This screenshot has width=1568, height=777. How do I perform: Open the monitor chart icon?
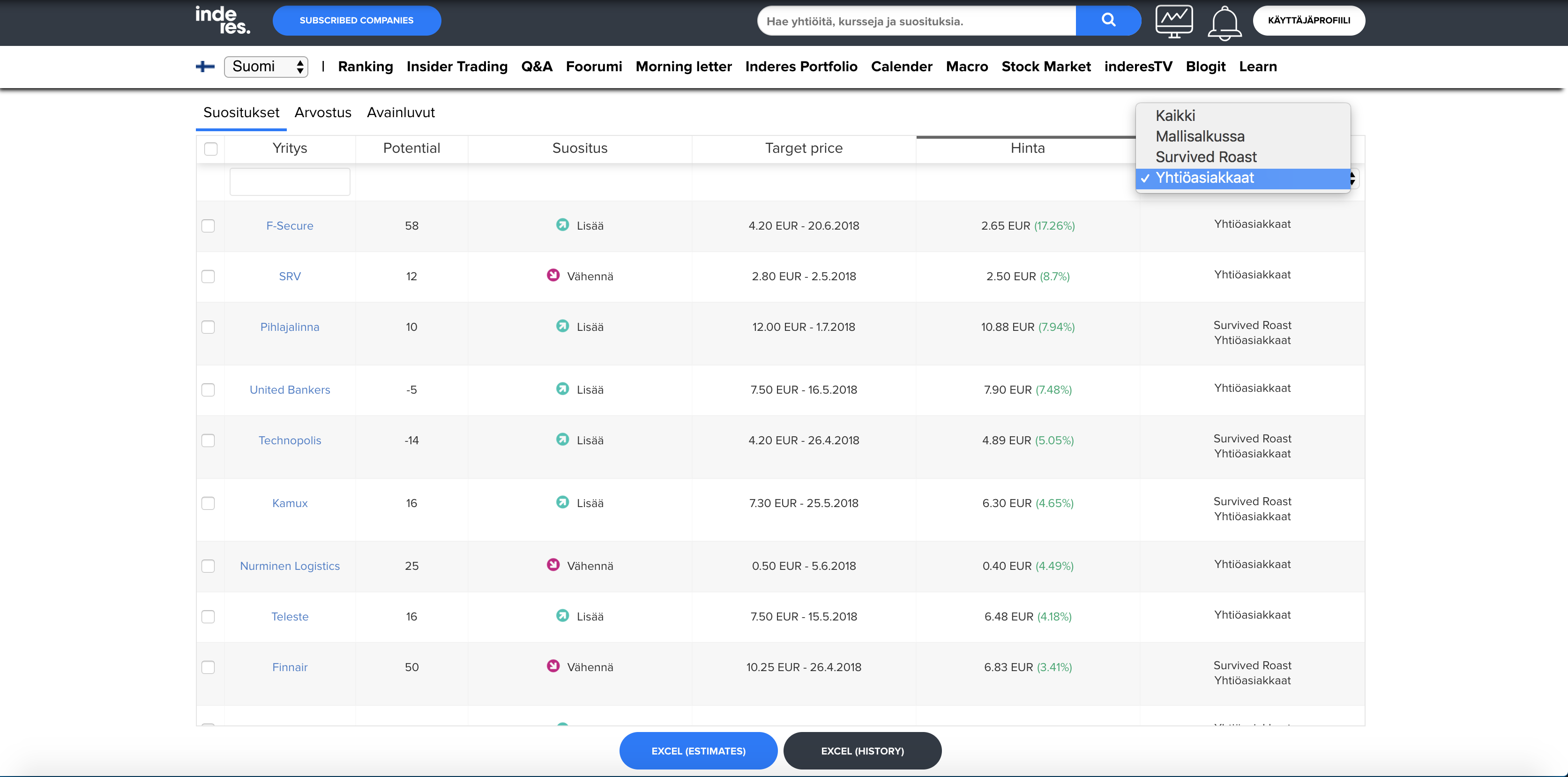click(x=1173, y=22)
